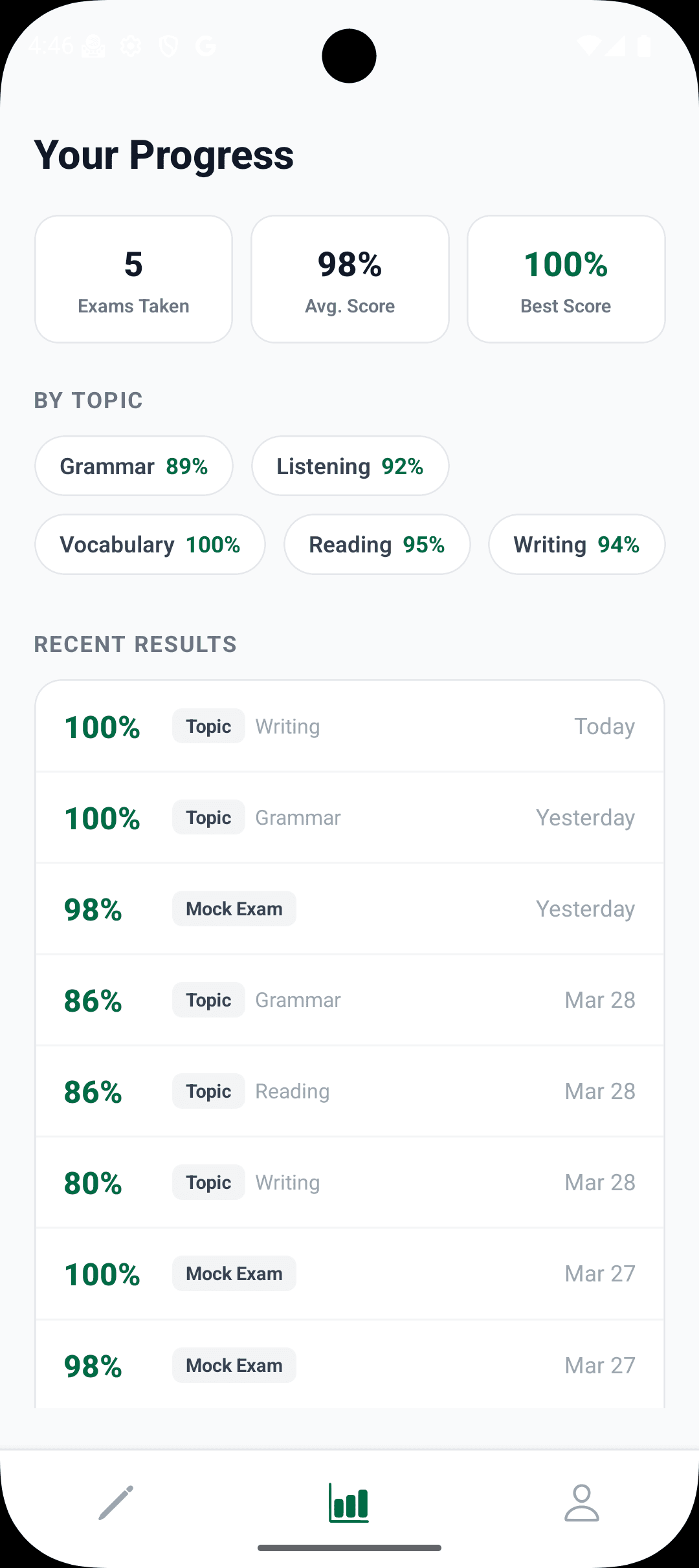This screenshot has height=1568, width=699.
Task: View the Mar 27 98% Mock Exam
Action: tap(349, 1365)
